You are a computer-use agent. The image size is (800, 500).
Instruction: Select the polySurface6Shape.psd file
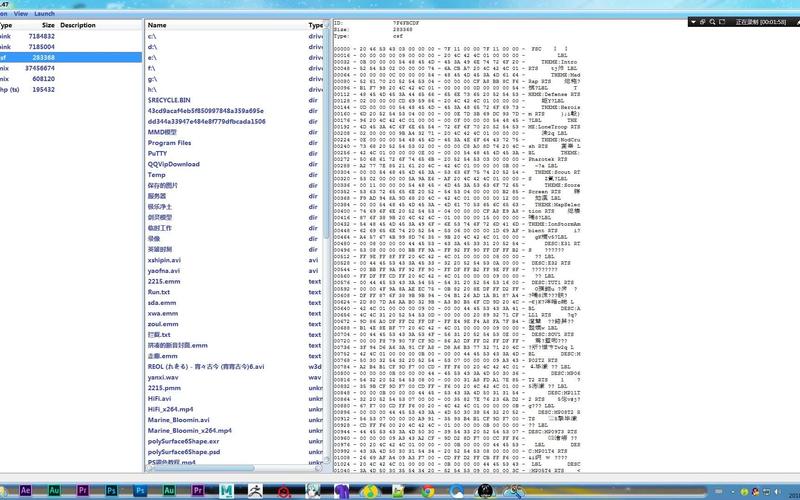pyautogui.click(x=184, y=453)
